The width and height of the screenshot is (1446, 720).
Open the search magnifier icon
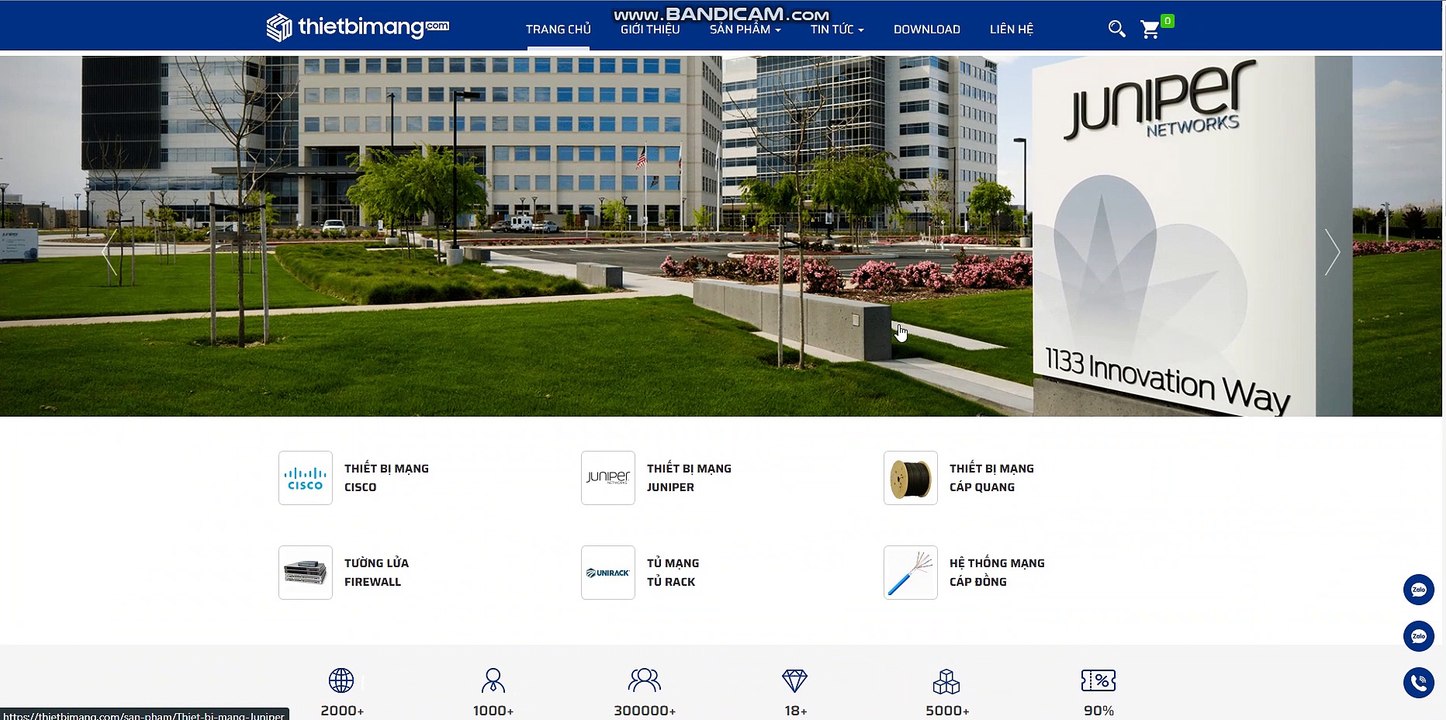point(1117,29)
